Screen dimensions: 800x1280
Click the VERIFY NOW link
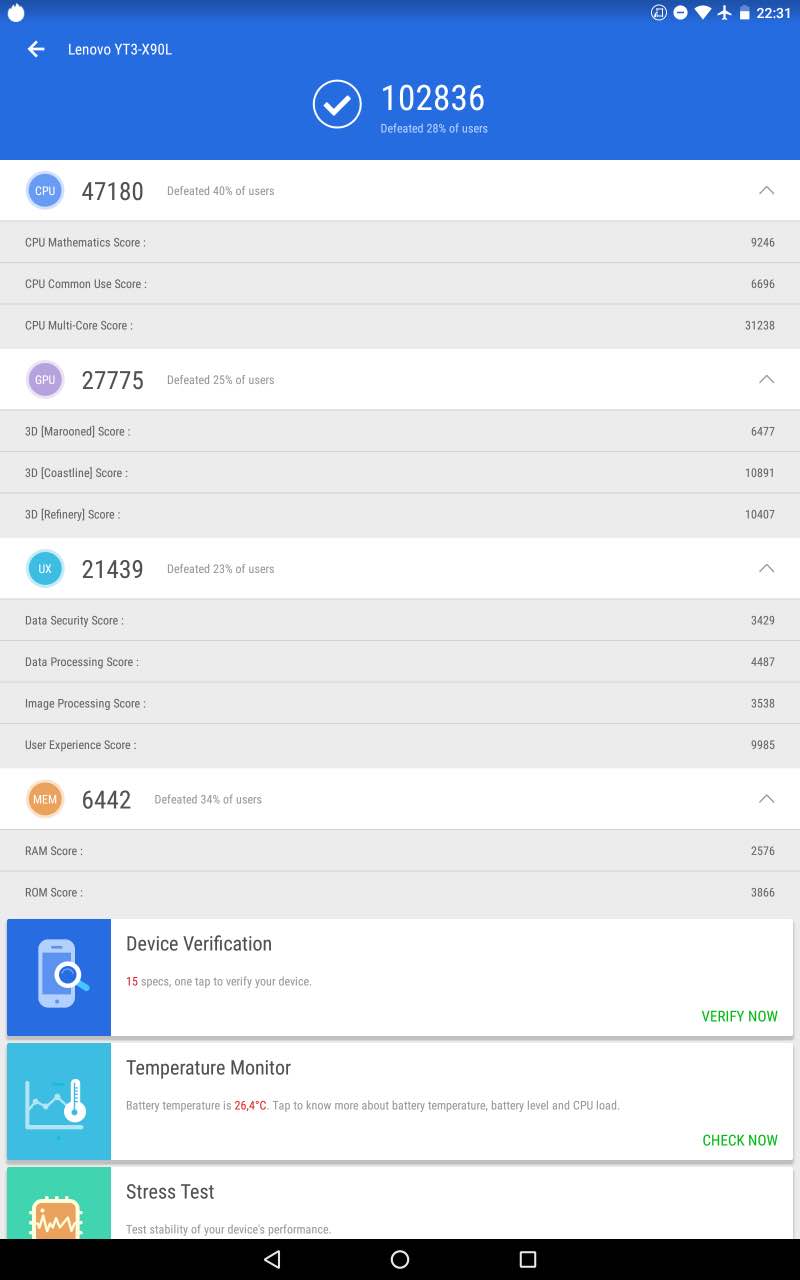[739, 1016]
